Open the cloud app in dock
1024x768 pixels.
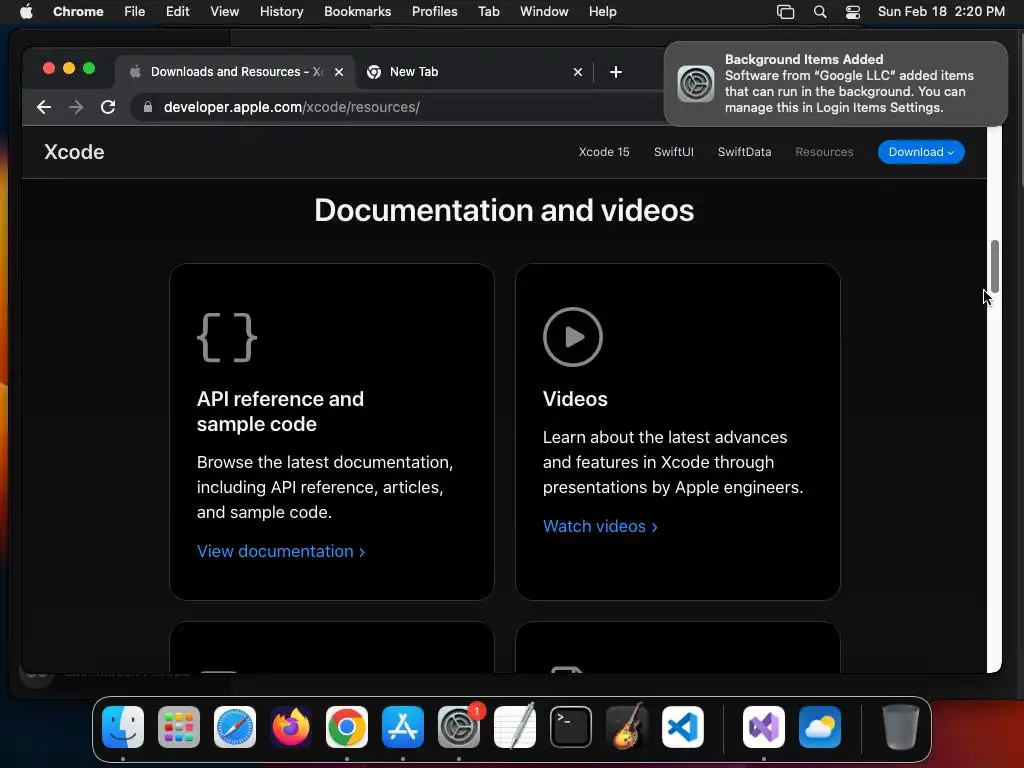pos(820,727)
